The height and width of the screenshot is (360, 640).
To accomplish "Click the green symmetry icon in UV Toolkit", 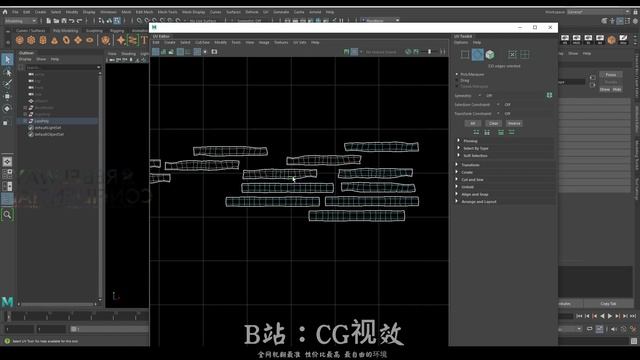I will [x=549, y=95].
